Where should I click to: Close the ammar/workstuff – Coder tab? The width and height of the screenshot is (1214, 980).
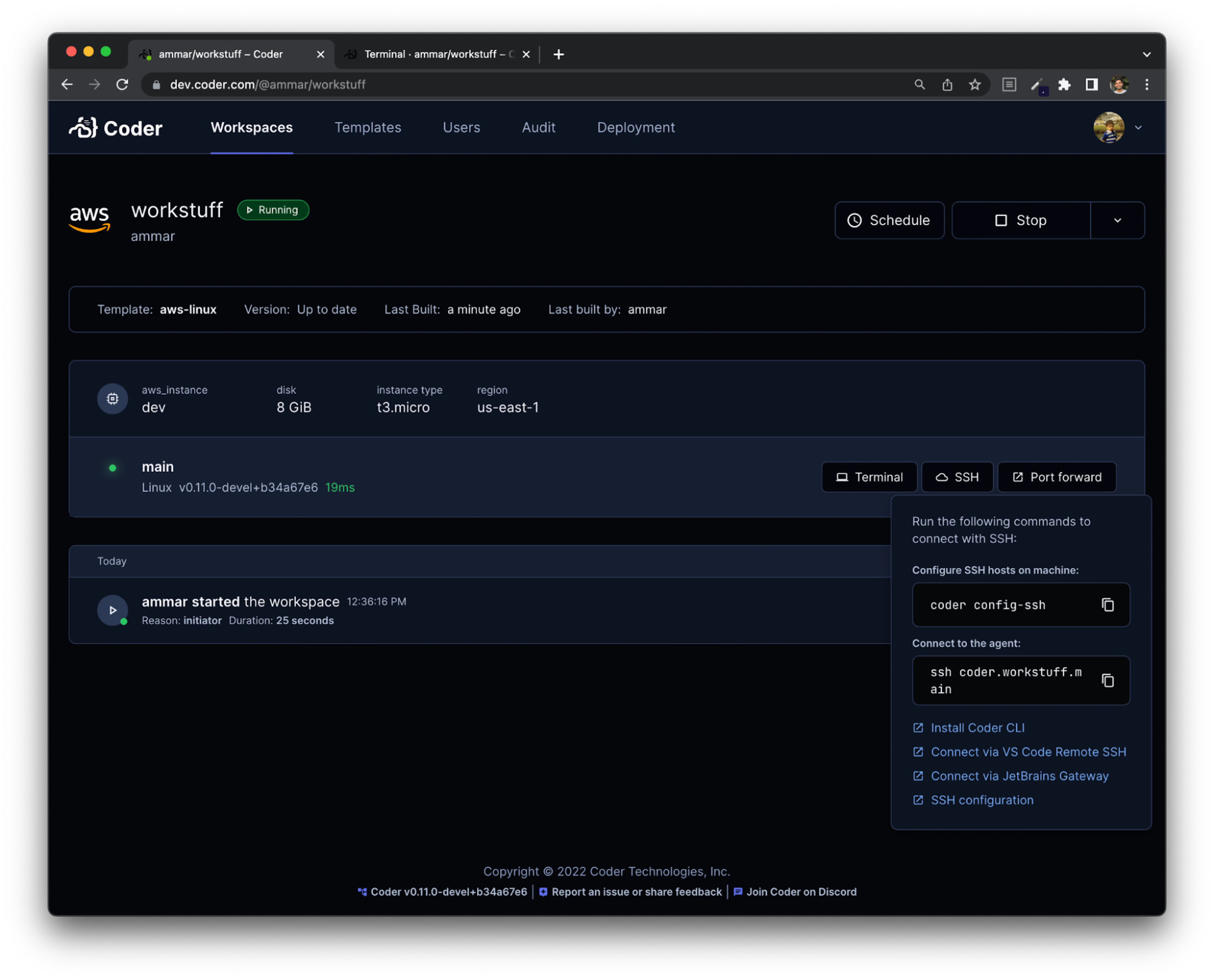pos(321,54)
